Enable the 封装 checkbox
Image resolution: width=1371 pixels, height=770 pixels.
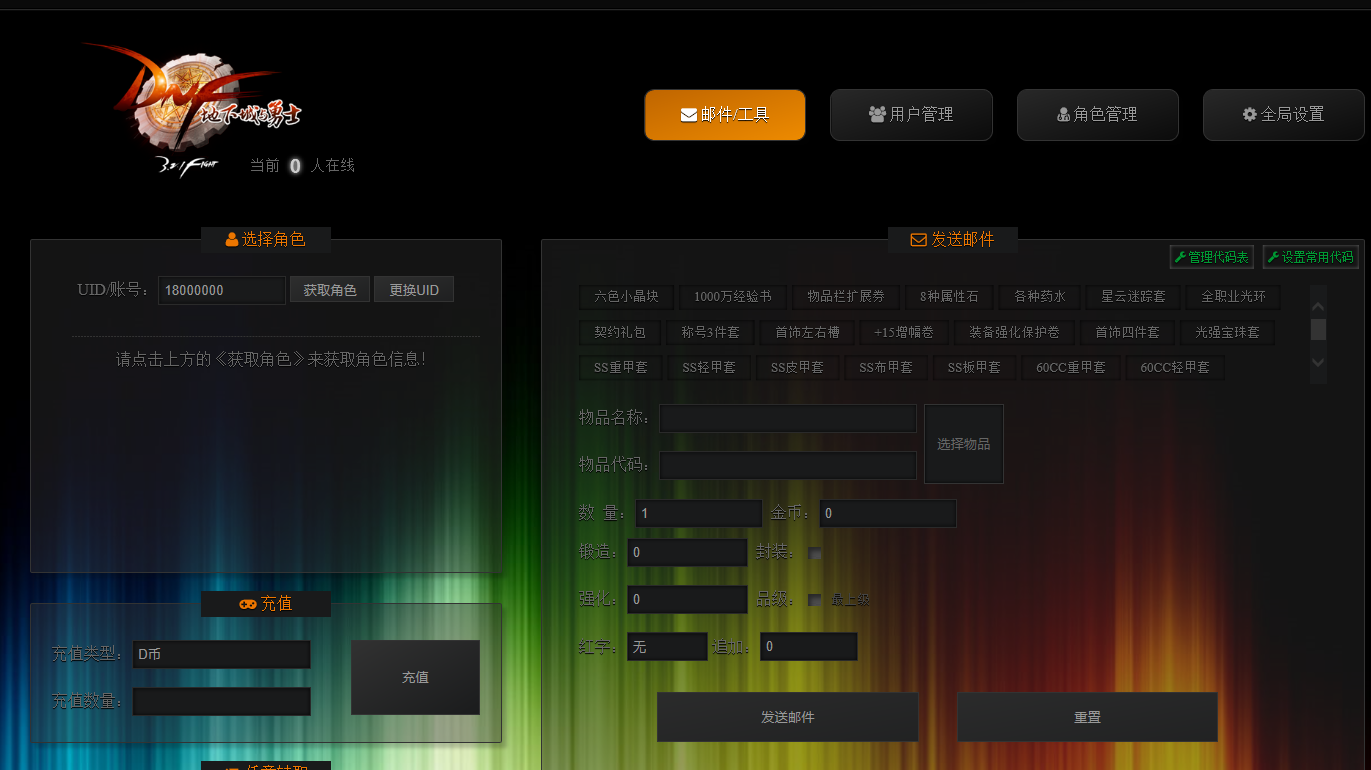(x=814, y=552)
